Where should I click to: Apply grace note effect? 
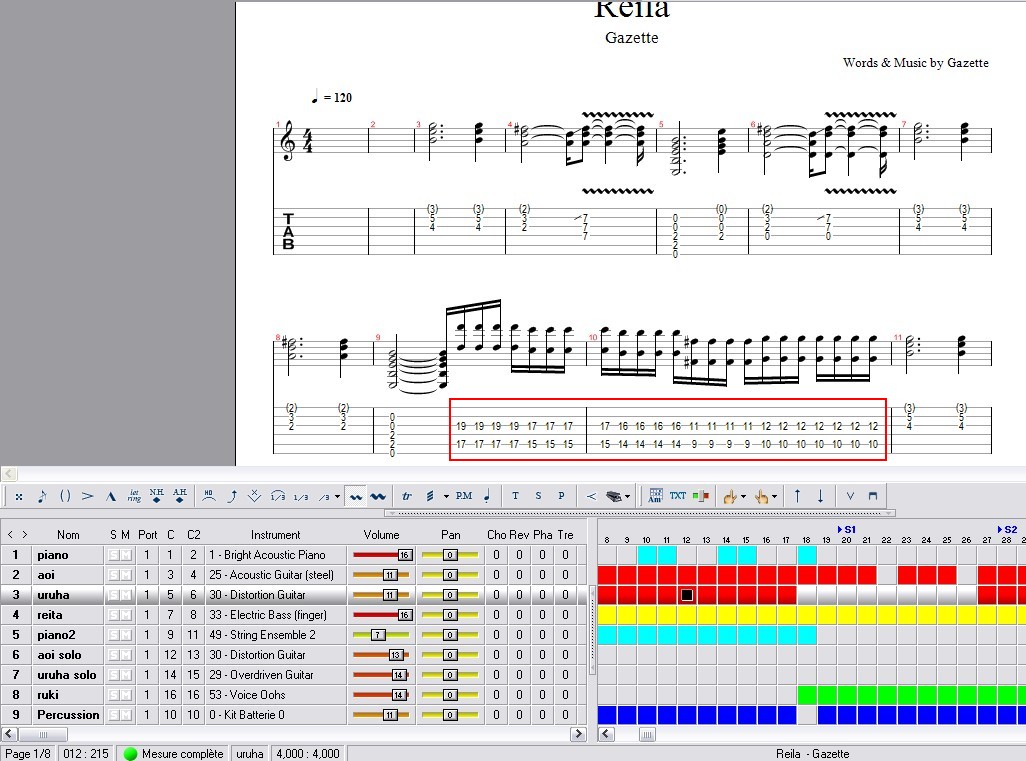[42, 497]
